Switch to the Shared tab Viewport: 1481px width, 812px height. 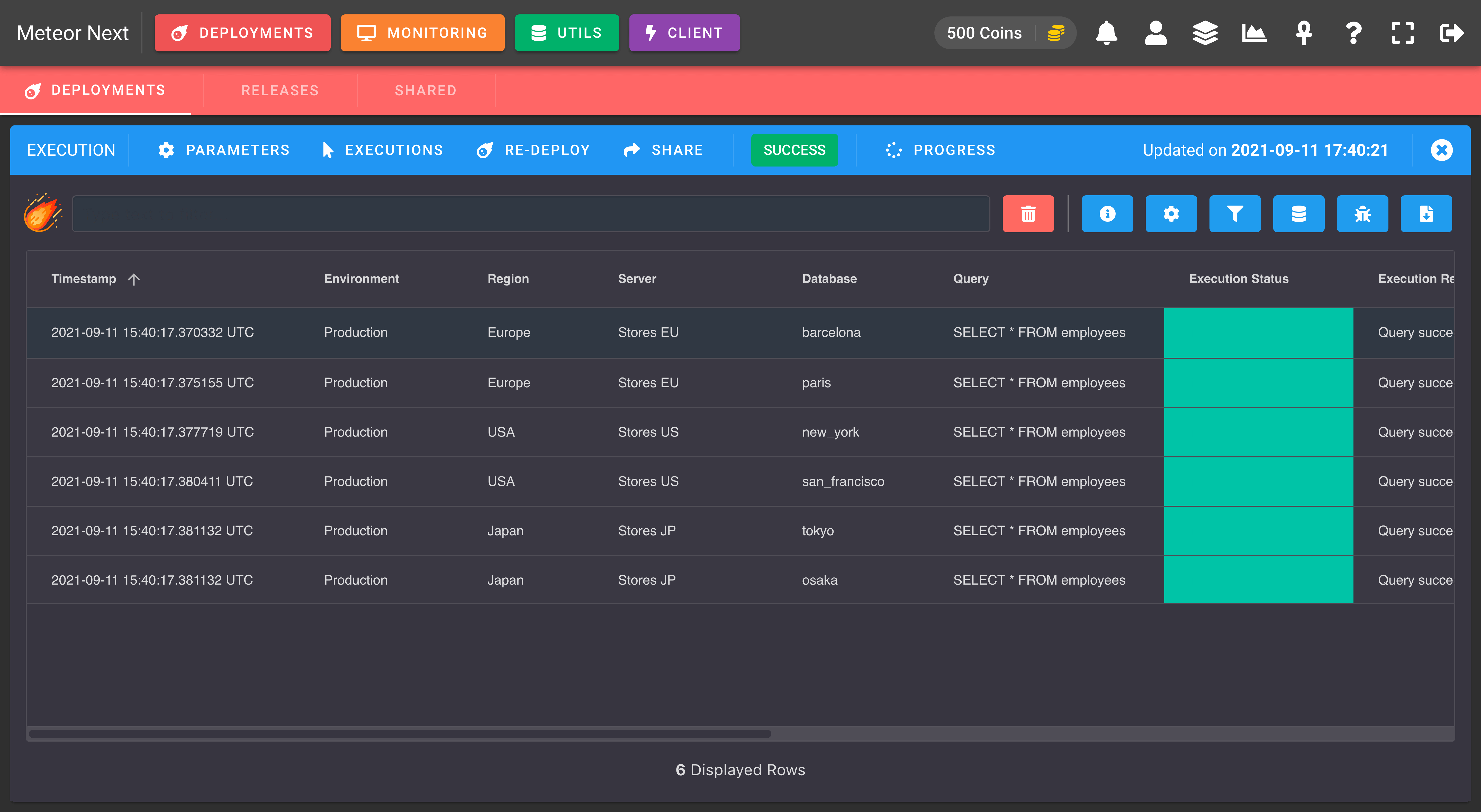[x=426, y=90]
